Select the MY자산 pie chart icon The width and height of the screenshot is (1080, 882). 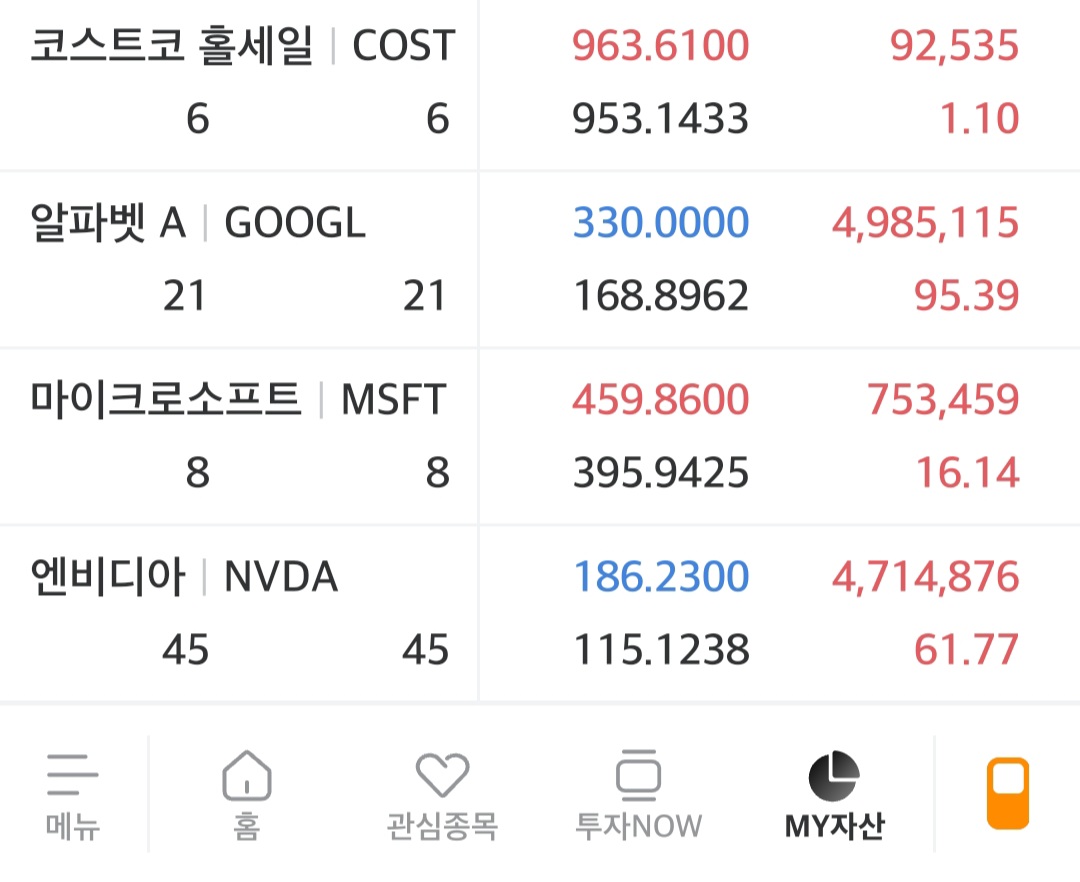[834, 776]
